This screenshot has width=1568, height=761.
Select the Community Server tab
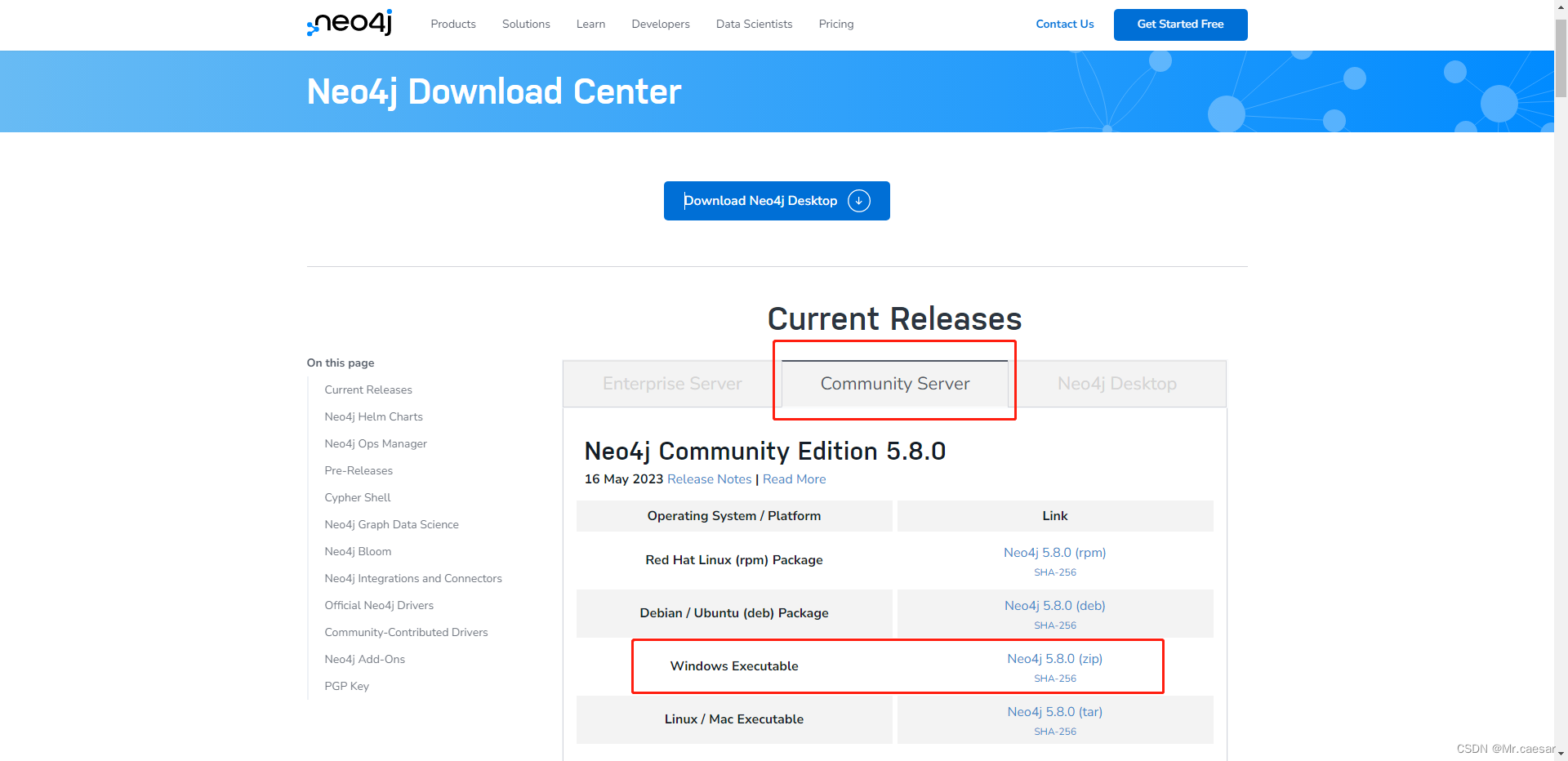tap(895, 384)
